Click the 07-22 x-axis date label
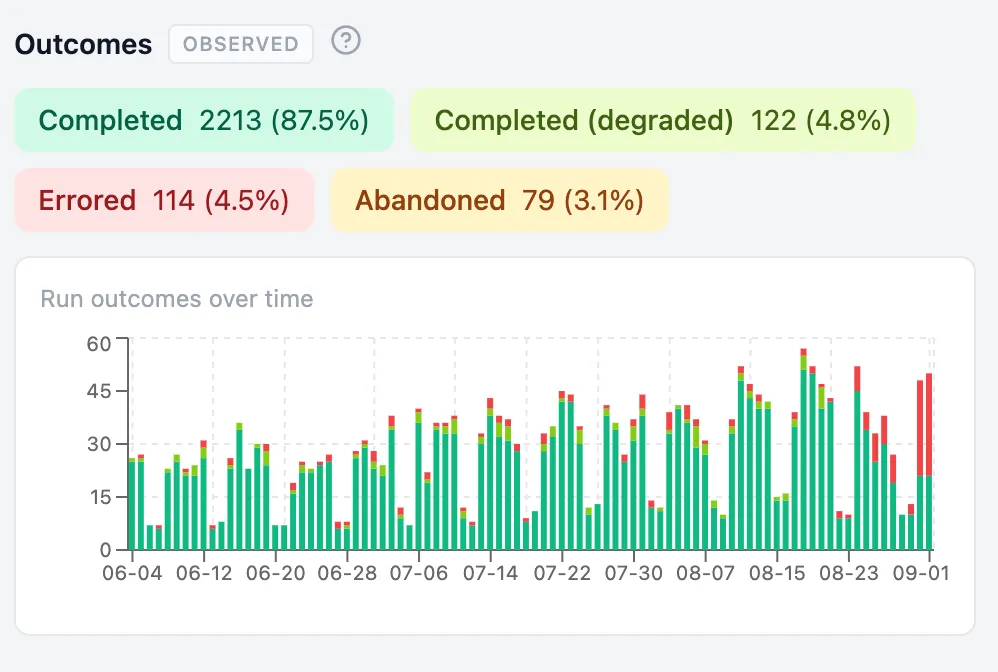998x672 pixels. click(562, 573)
